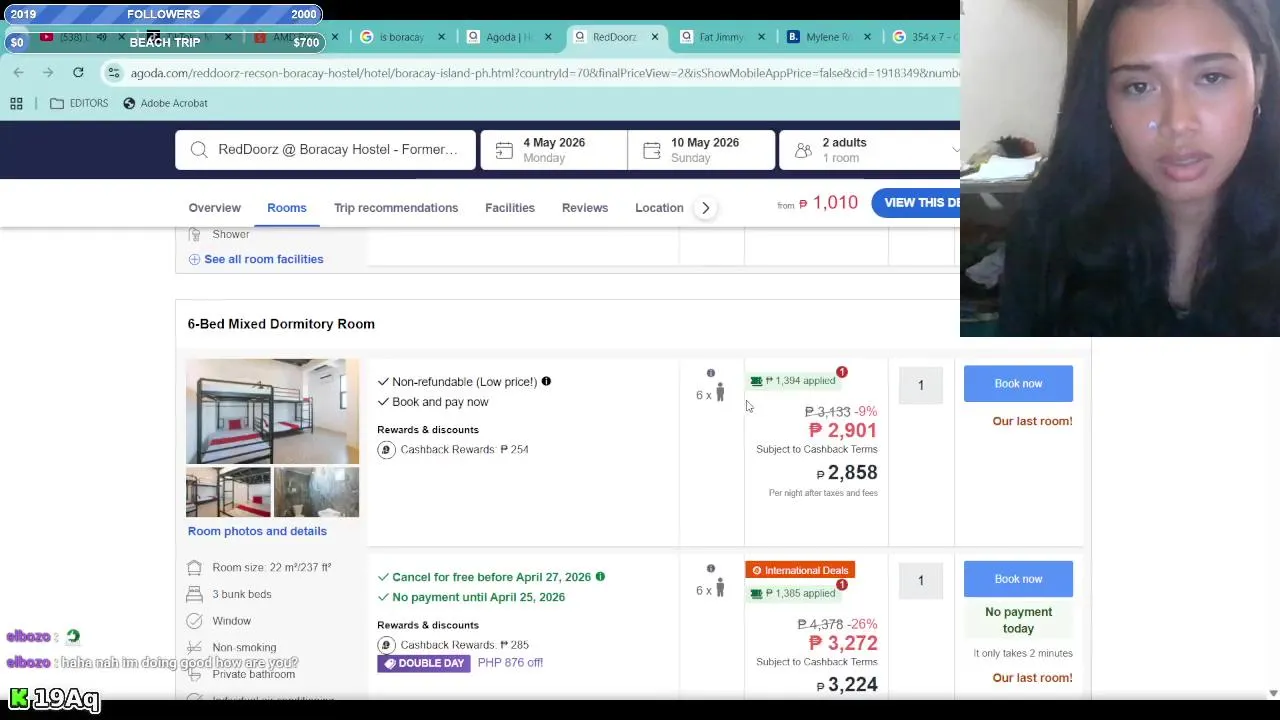Viewport: 1280px width, 720px height.
Task: Close the 'Agoda |' tab
Action: 548,37
